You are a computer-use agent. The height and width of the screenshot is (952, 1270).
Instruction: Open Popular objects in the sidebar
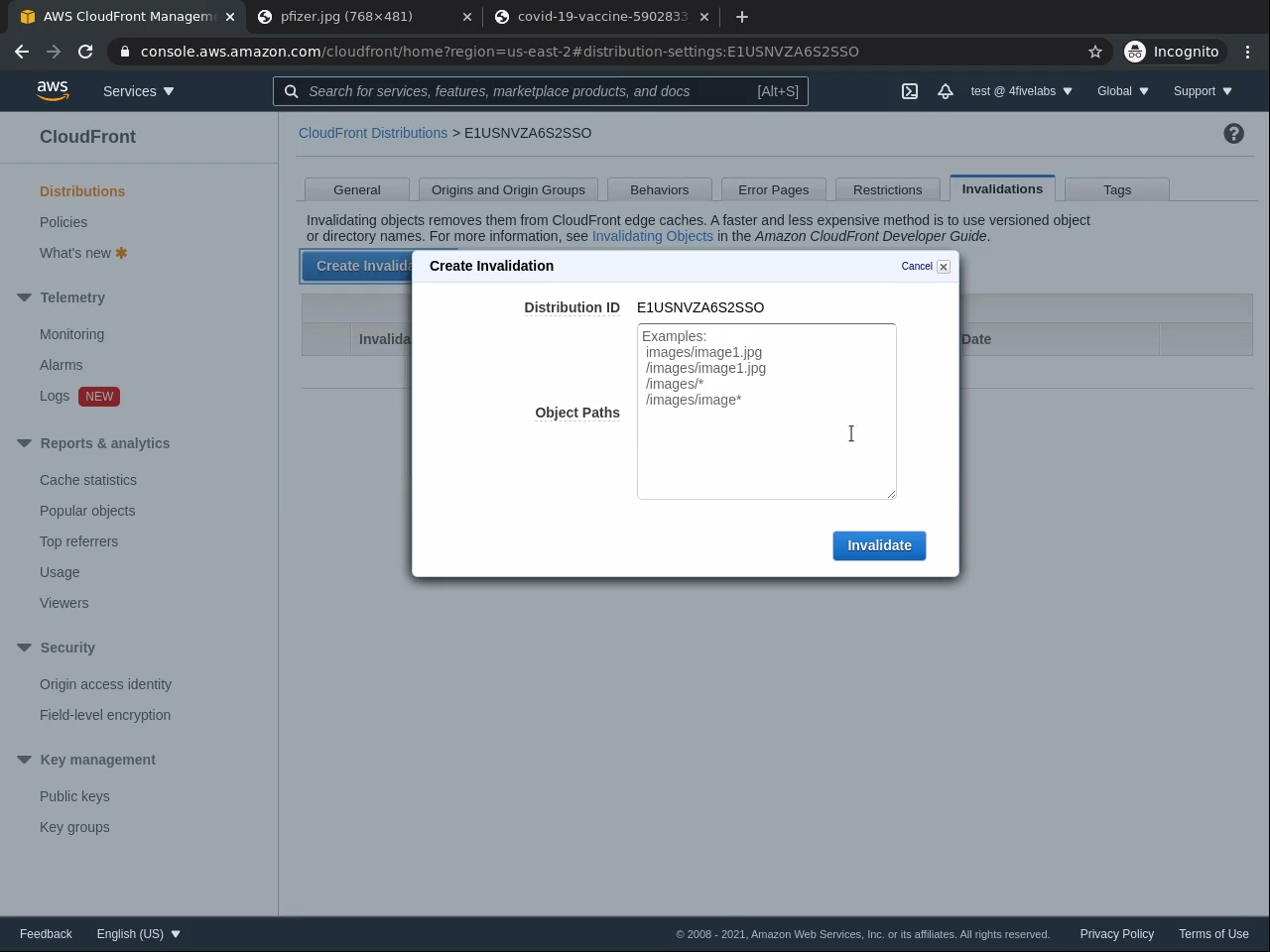coord(87,511)
